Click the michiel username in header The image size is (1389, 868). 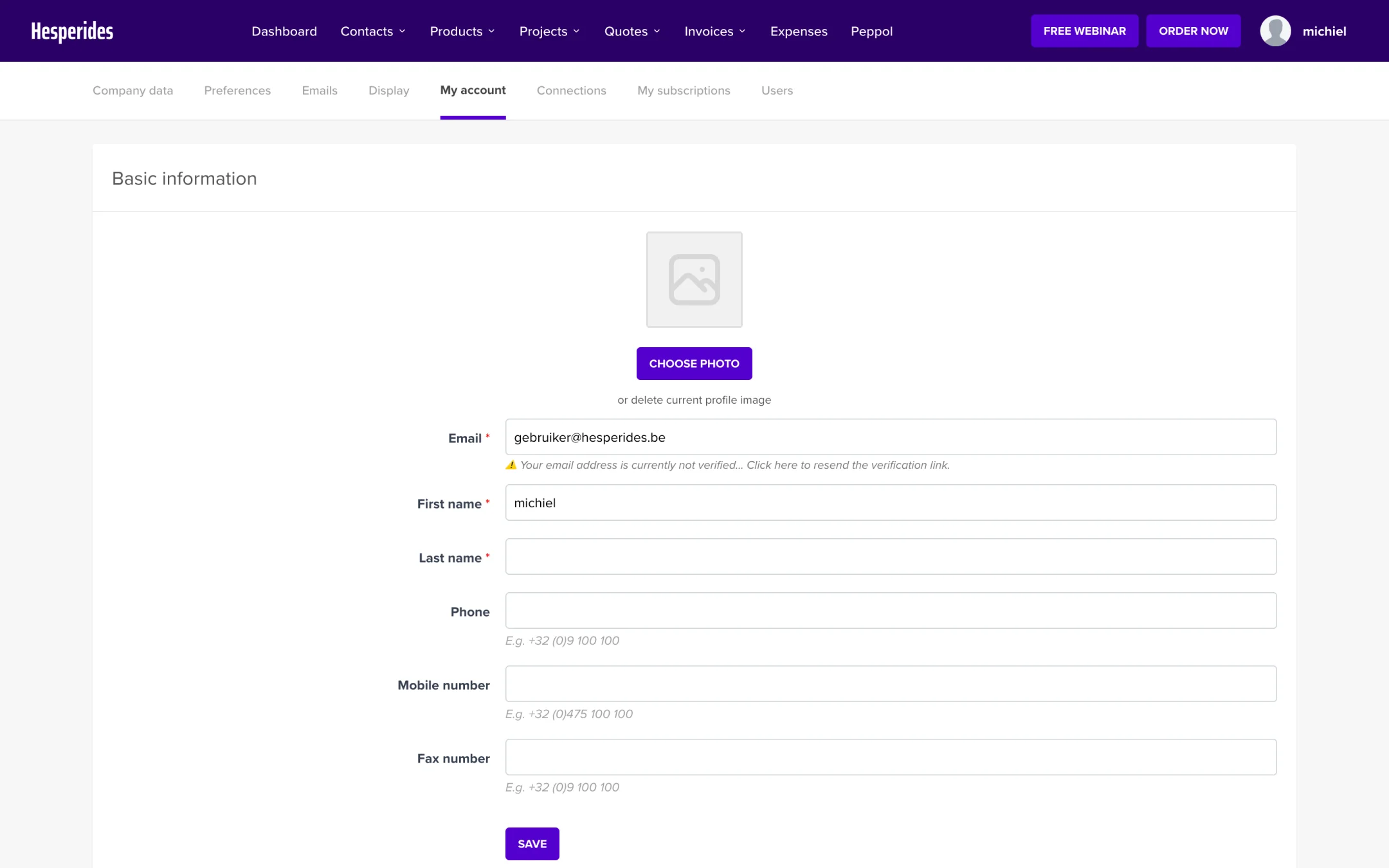click(1324, 31)
